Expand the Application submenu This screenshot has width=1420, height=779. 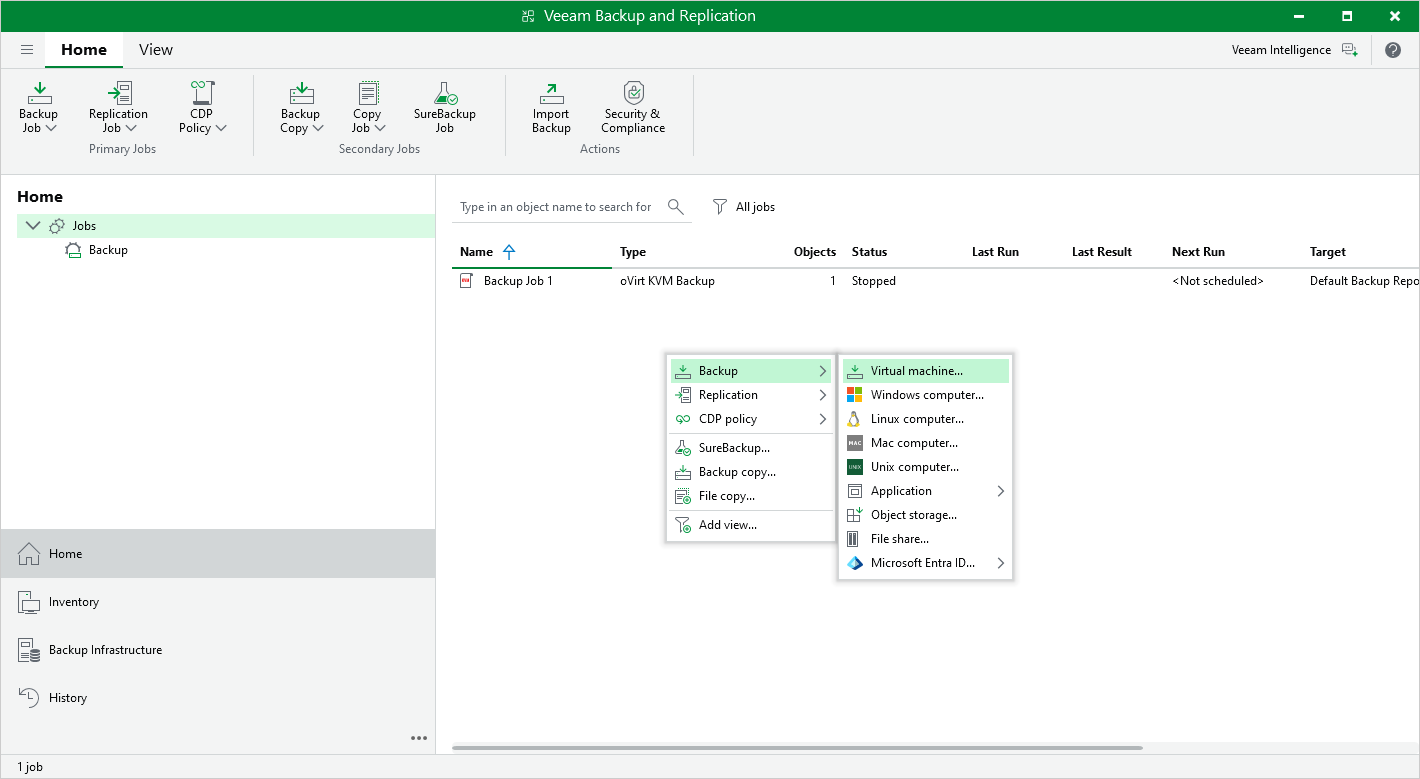pyautogui.click(x=1000, y=491)
